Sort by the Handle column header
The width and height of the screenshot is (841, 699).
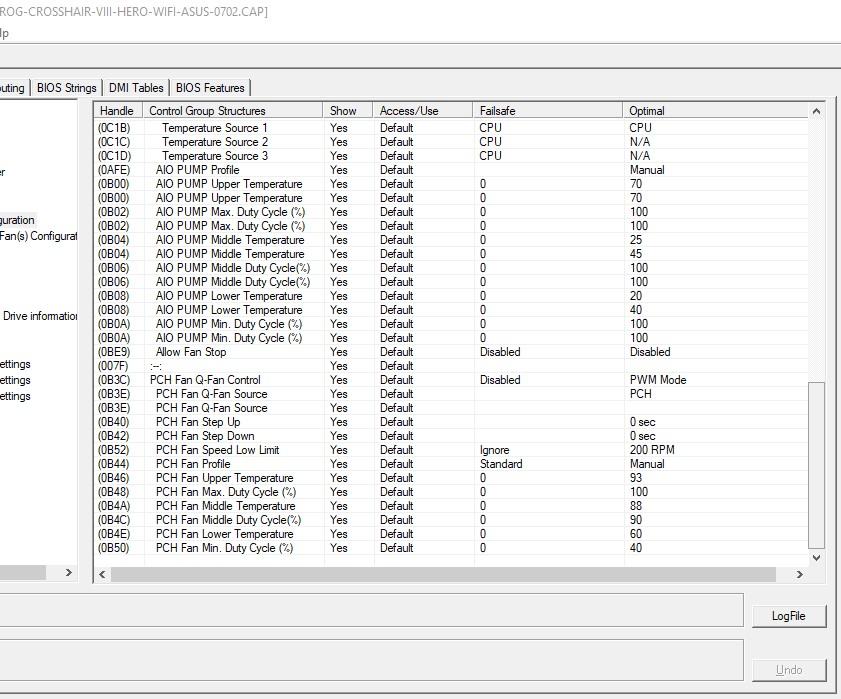click(x=119, y=111)
